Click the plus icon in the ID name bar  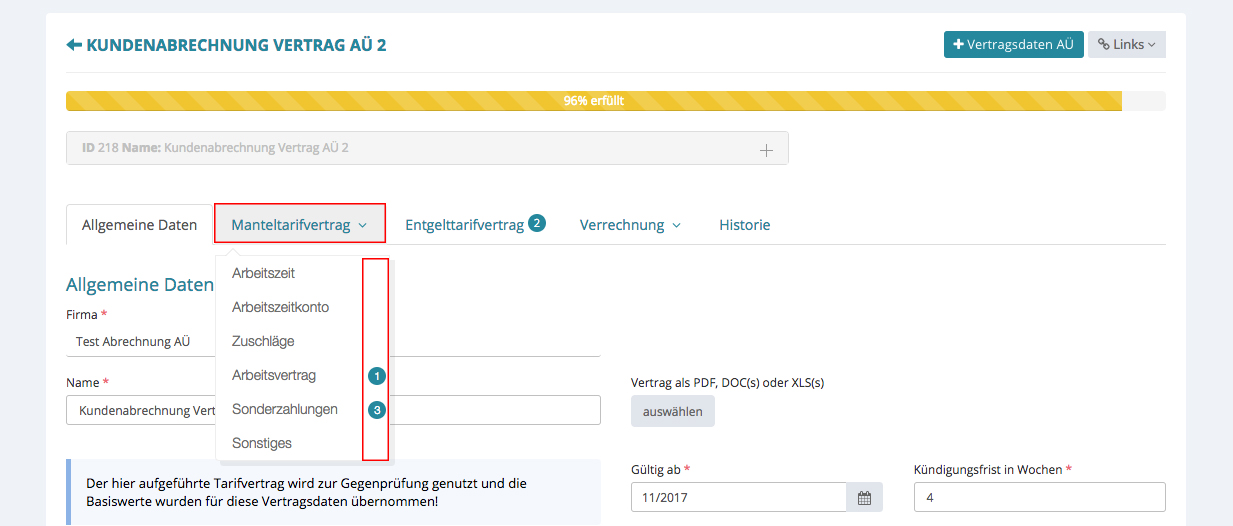click(766, 149)
